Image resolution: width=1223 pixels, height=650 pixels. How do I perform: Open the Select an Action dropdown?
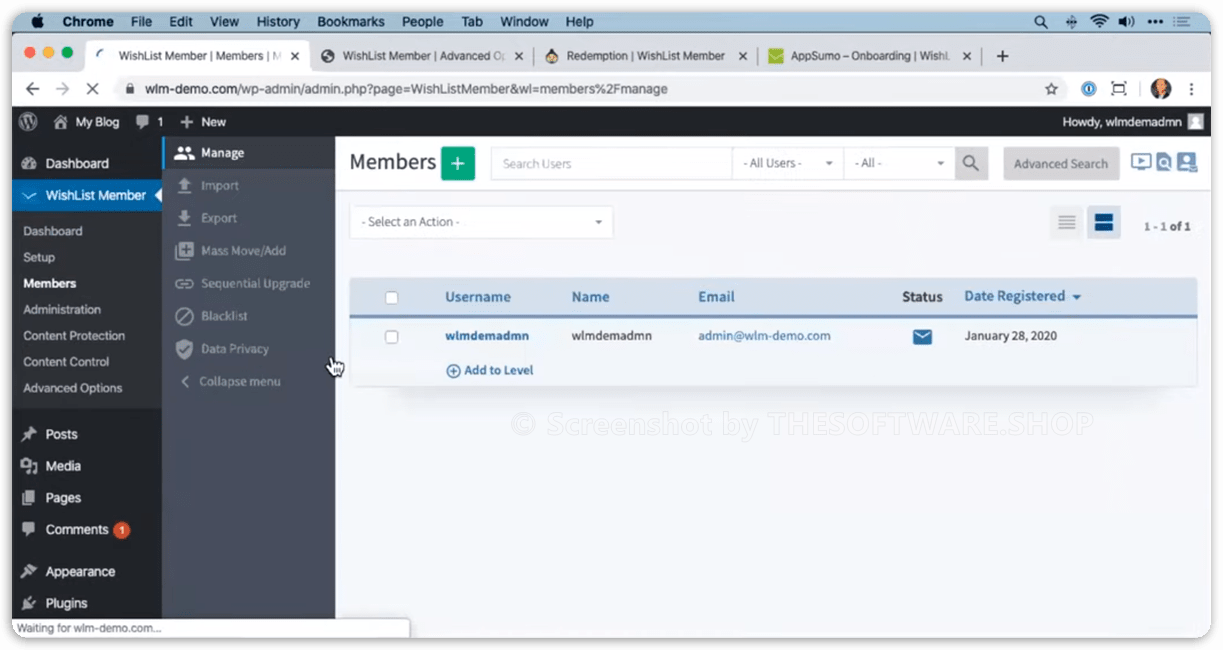(482, 222)
